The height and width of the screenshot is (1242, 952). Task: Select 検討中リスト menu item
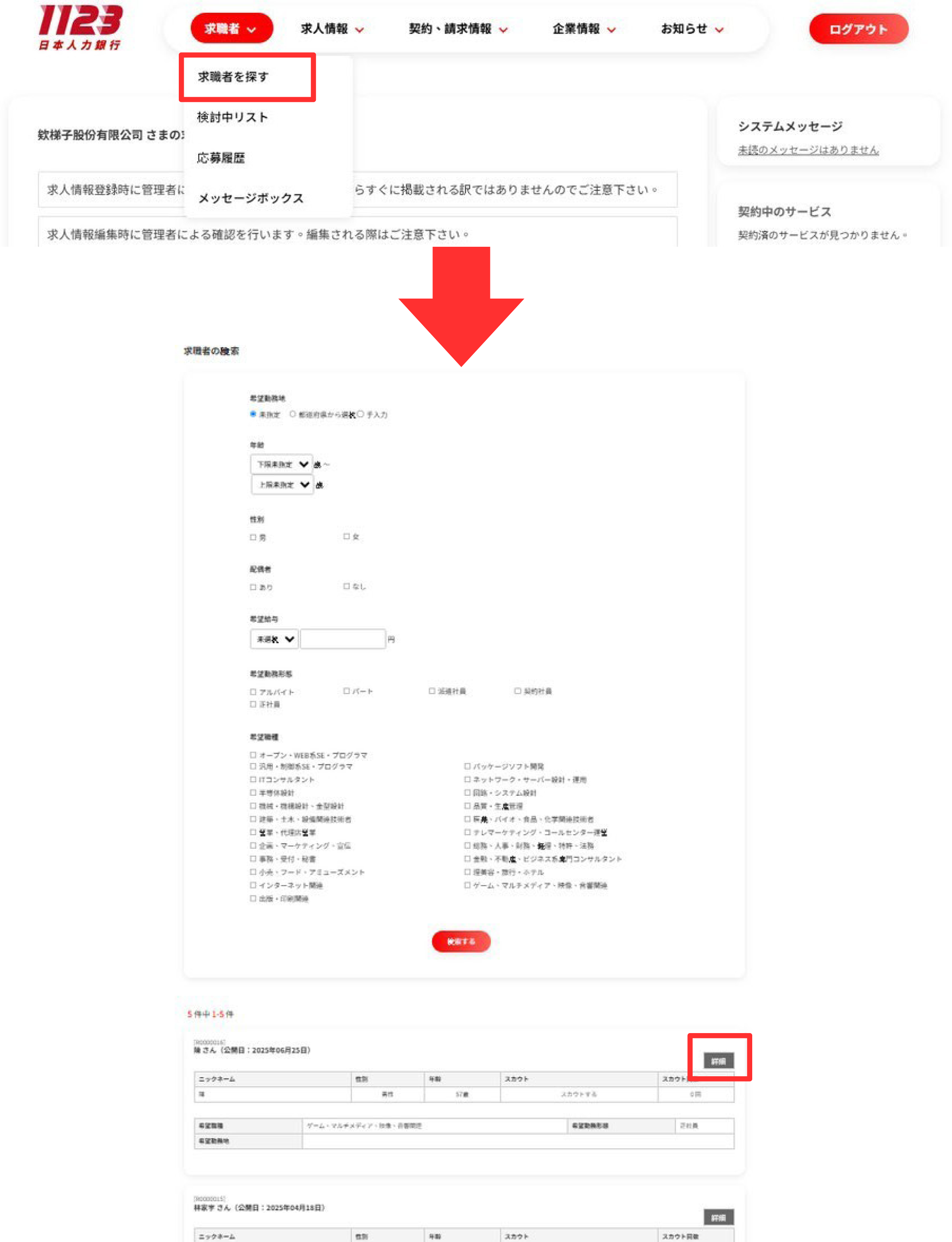[x=232, y=117]
